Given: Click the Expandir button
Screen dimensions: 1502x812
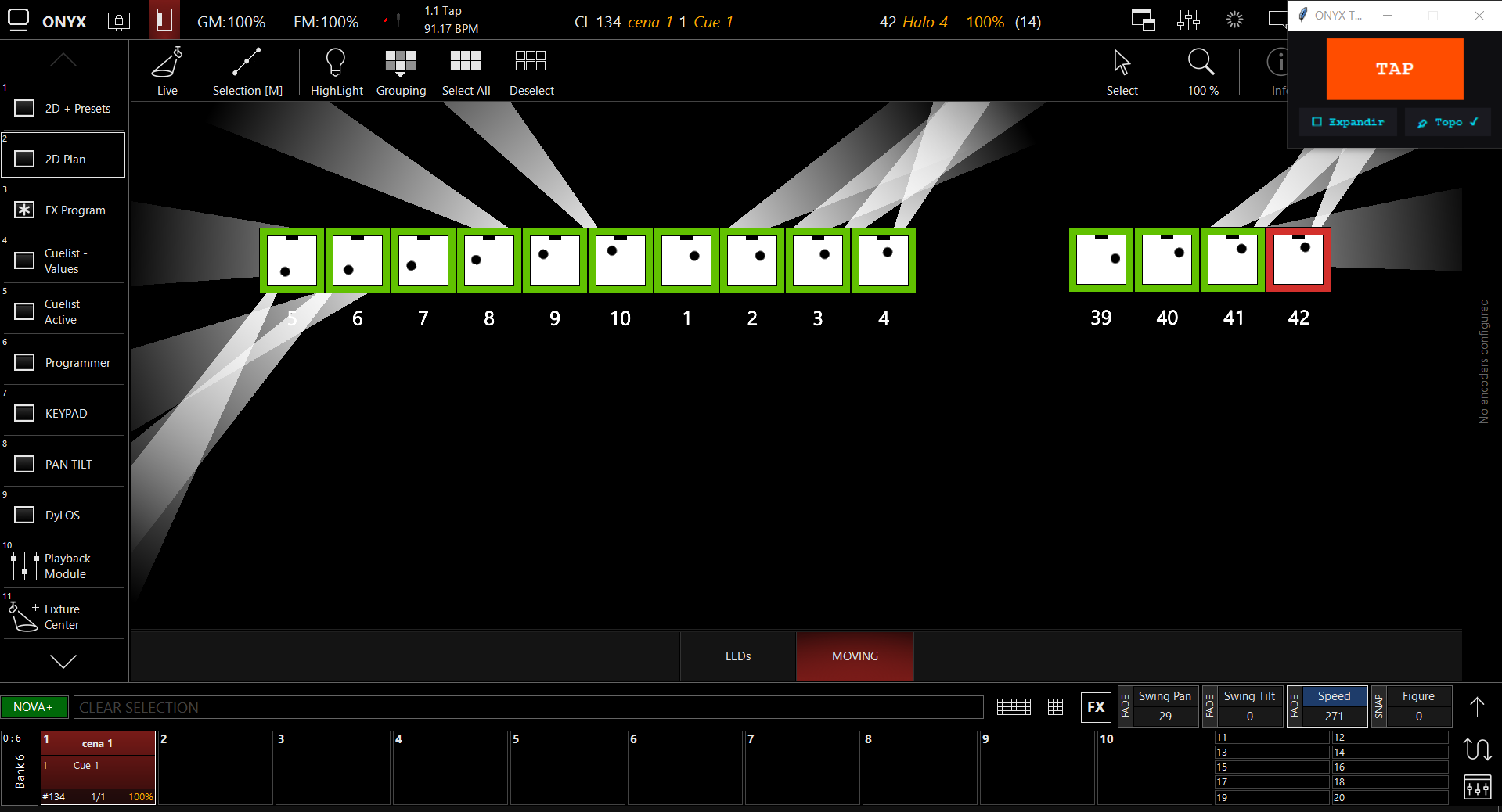Looking at the screenshot, I should point(1348,122).
